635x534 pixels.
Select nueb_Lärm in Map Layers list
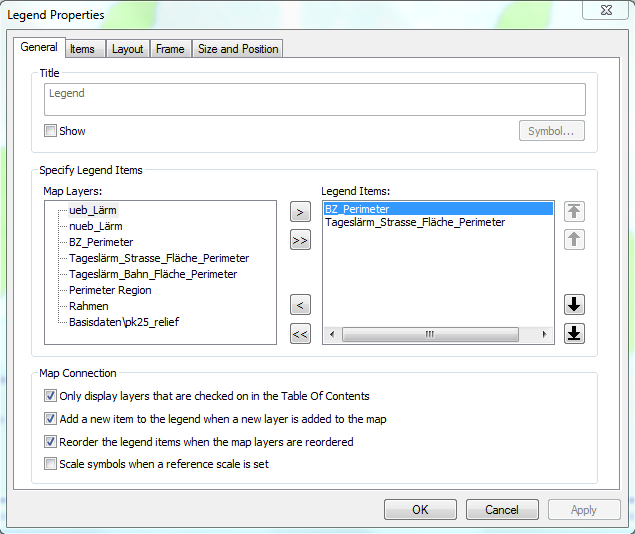click(x=96, y=226)
